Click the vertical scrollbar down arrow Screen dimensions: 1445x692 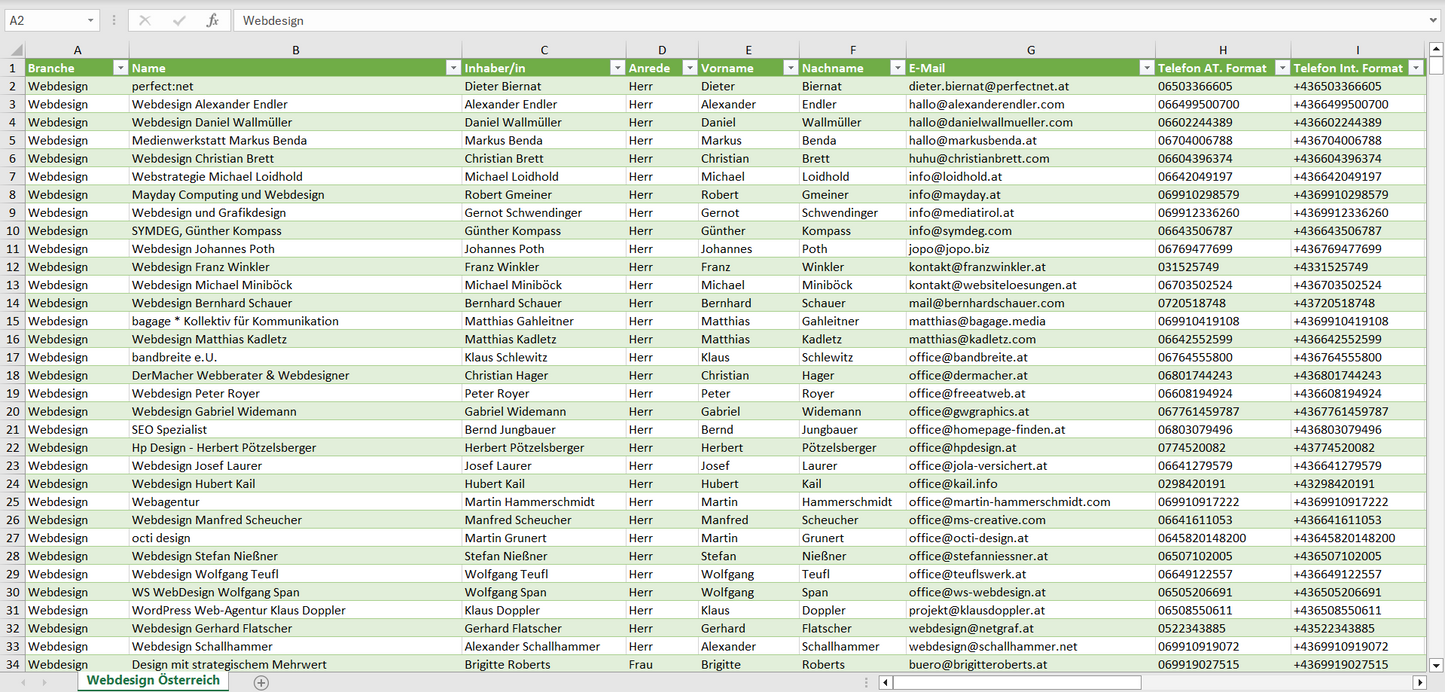[1436, 664]
